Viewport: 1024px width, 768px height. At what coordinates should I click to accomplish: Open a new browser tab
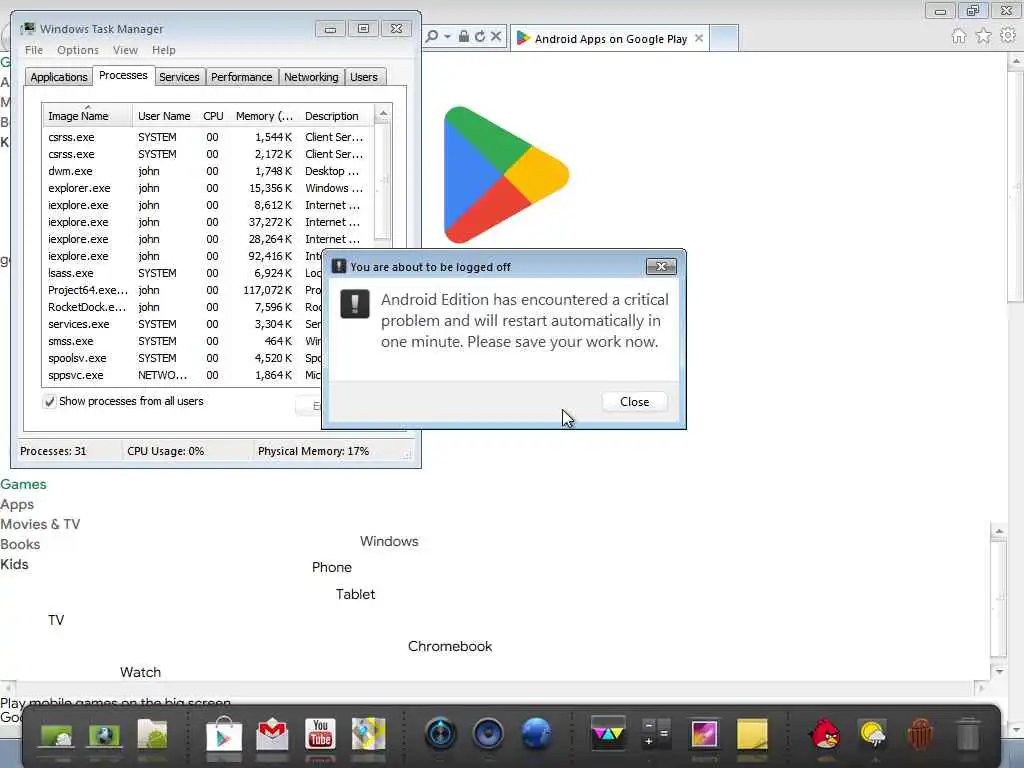tap(724, 38)
